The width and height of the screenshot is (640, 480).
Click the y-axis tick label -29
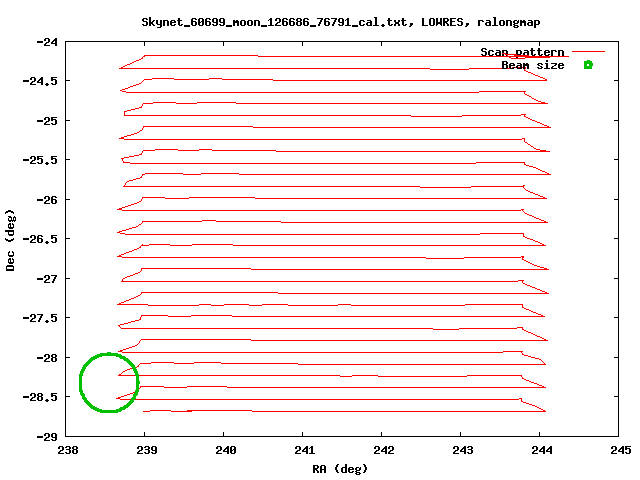click(x=47, y=437)
